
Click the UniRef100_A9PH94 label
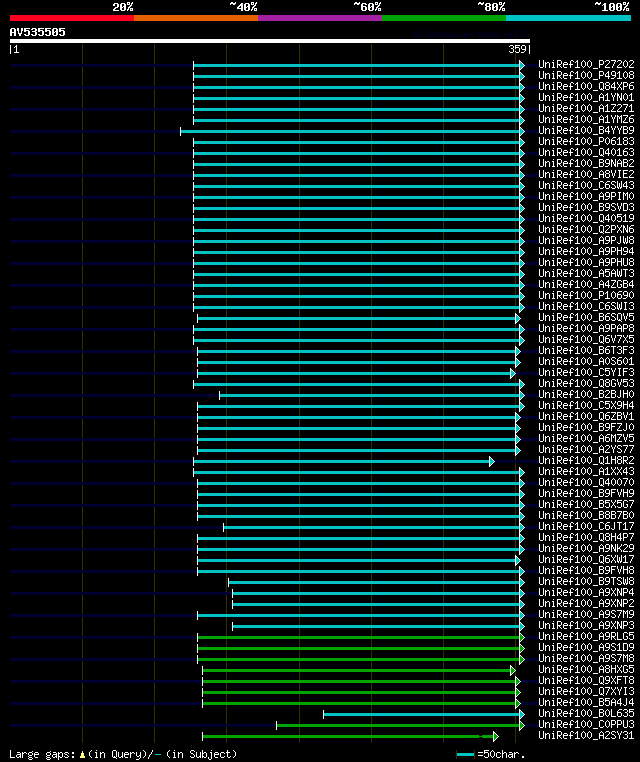pyautogui.click(x=586, y=251)
